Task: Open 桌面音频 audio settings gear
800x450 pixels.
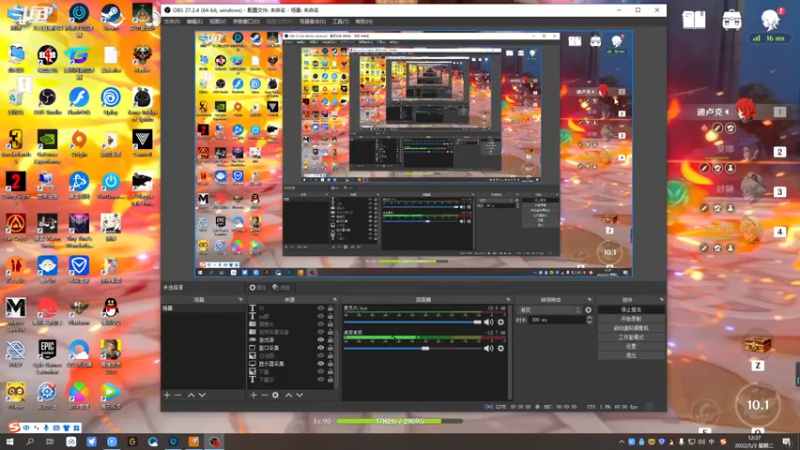Action: pos(501,348)
